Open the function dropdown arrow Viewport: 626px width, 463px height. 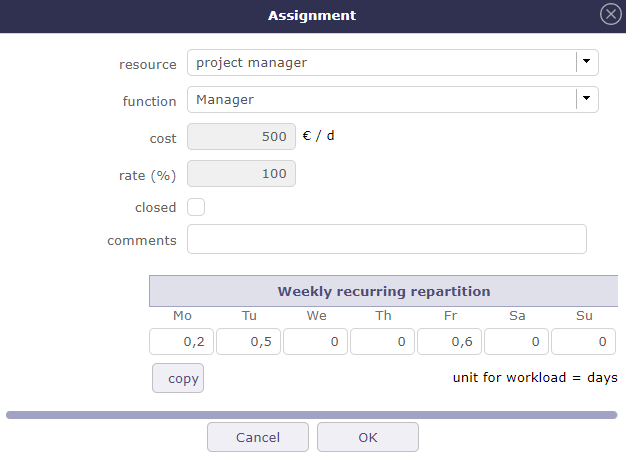[x=586, y=99]
